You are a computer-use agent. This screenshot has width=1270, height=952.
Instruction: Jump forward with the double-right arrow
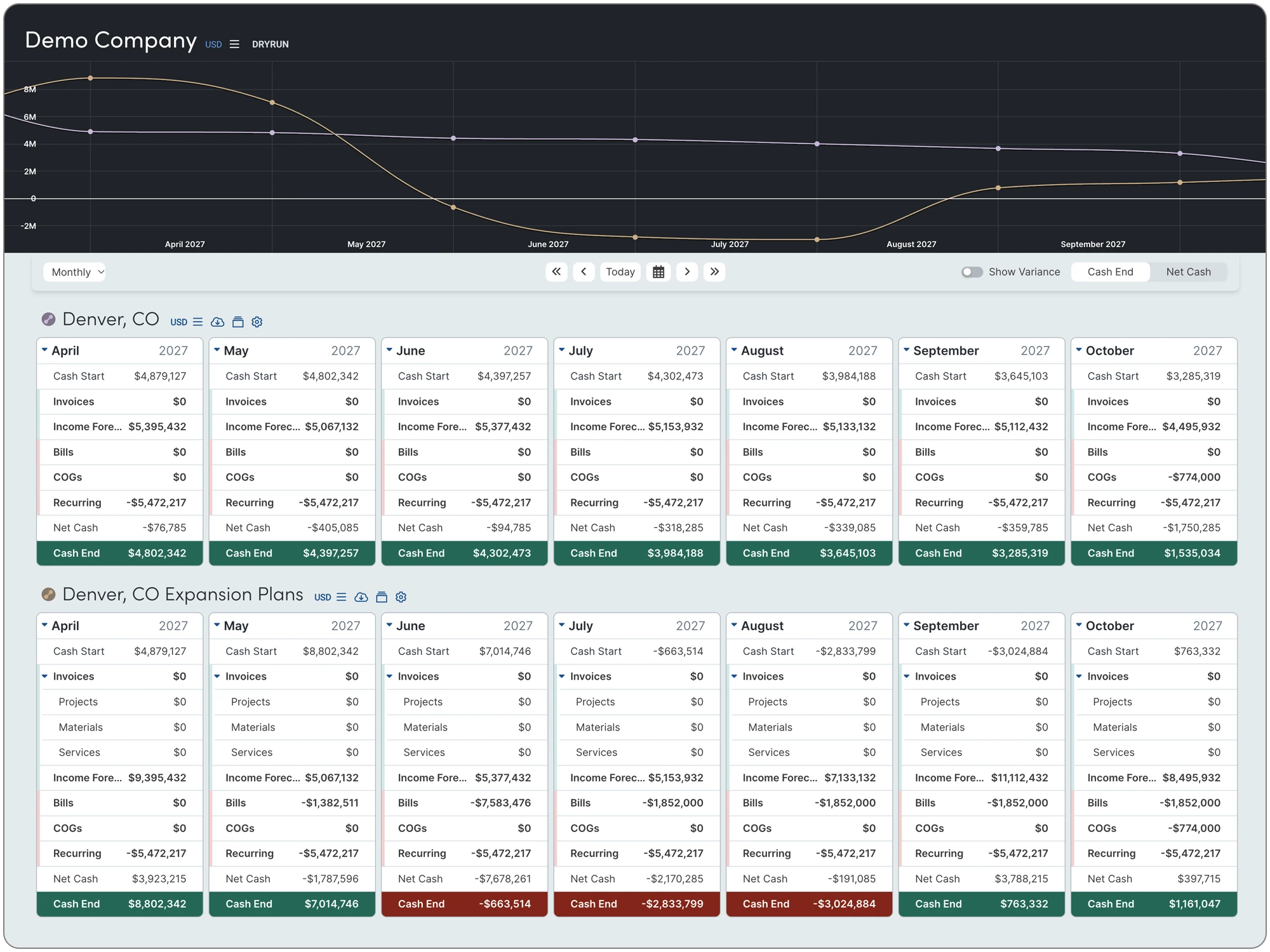pyautogui.click(x=714, y=272)
